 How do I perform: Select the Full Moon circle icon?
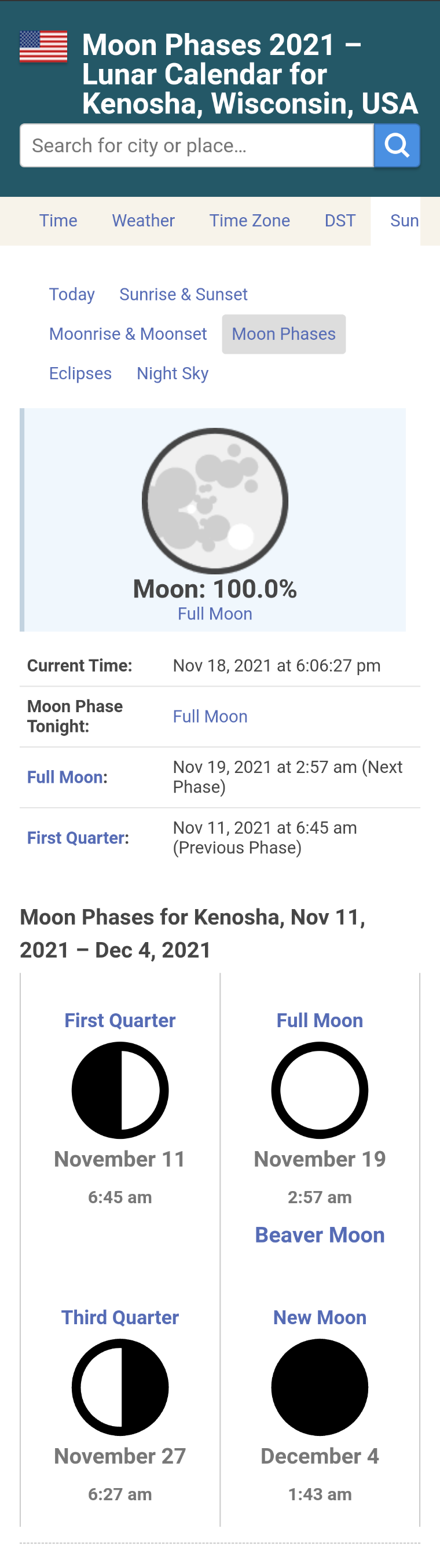click(x=320, y=1090)
